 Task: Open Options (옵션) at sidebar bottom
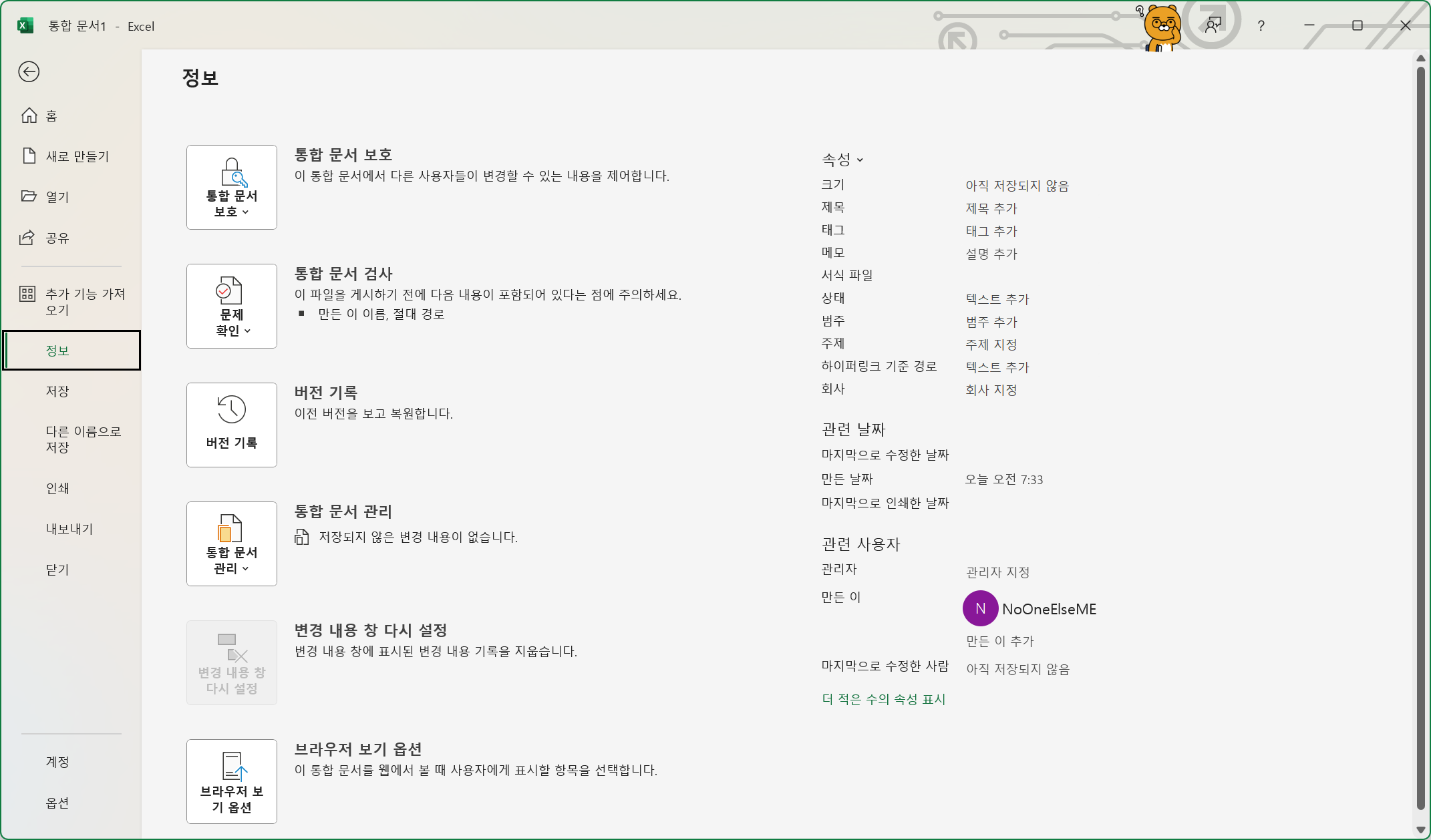[57, 803]
